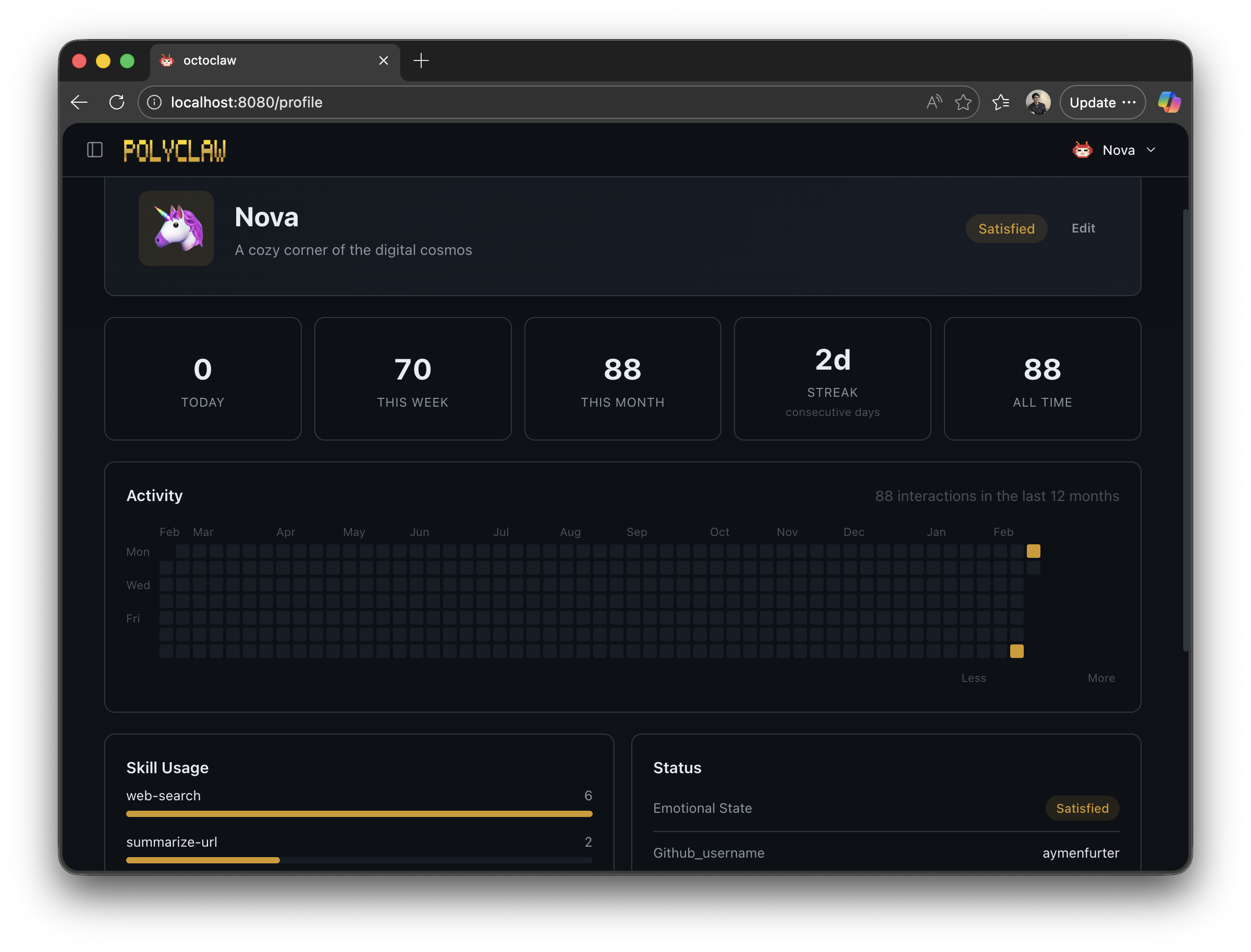This screenshot has width=1251, height=952.
Task: Click the sidebar toggle icon beside POLYCLAW logo
Action: point(95,150)
